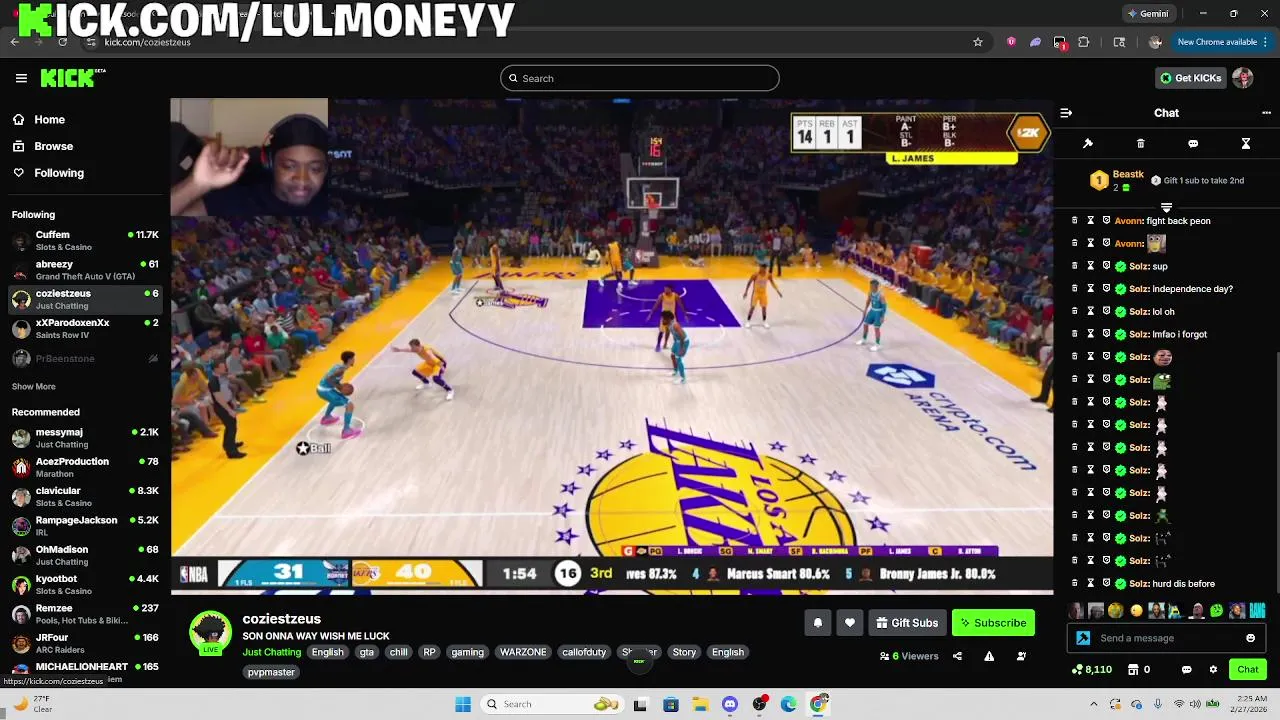The height and width of the screenshot is (720, 1280).
Task: Reload the page in Chrome
Action: pyautogui.click(x=62, y=42)
